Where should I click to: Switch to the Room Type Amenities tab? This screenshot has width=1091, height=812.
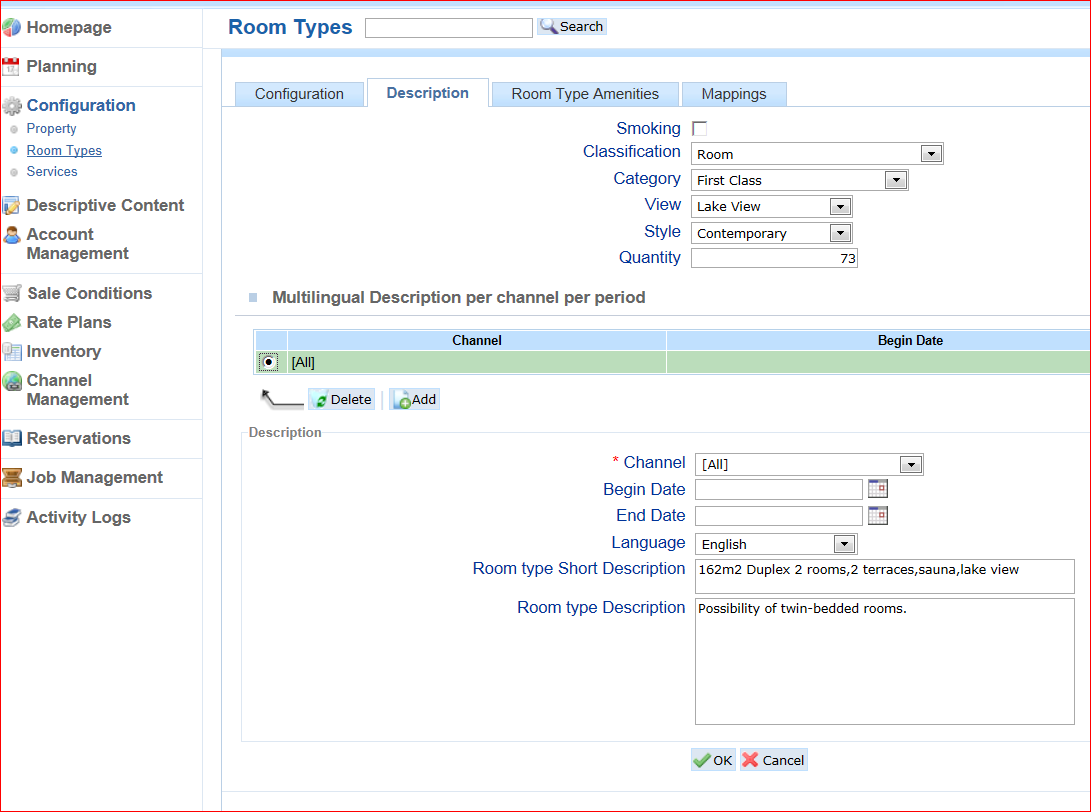[x=585, y=94]
